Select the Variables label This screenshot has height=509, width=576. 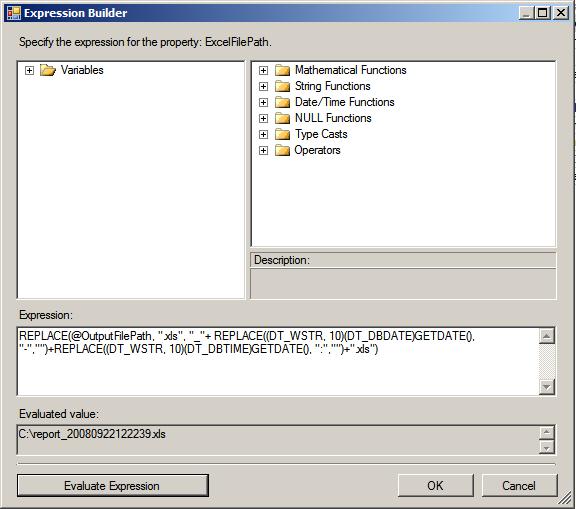[82, 70]
